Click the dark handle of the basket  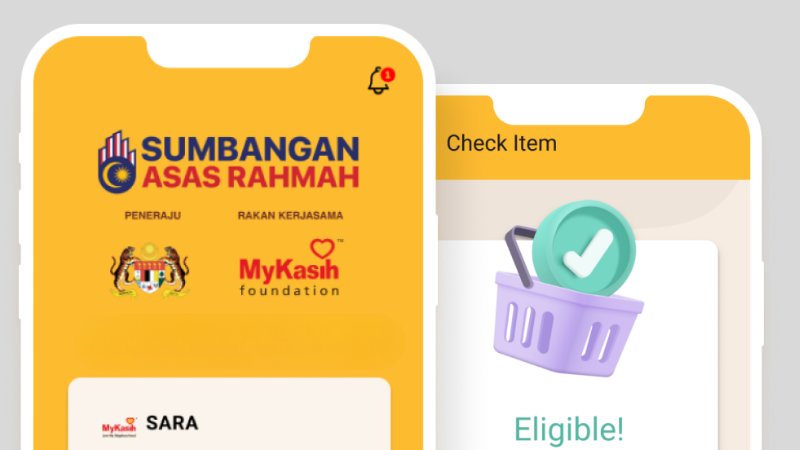pyautogui.click(x=520, y=255)
